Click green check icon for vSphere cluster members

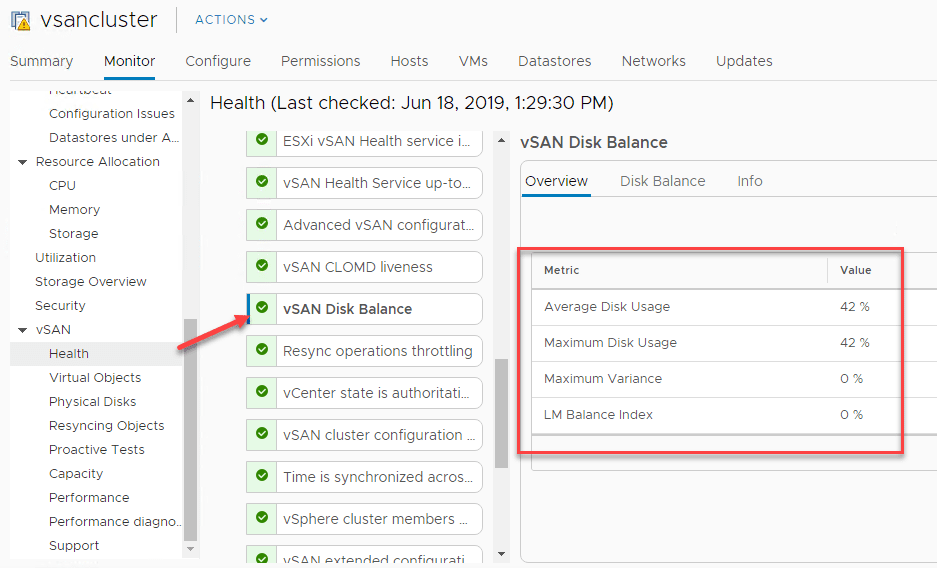262,518
